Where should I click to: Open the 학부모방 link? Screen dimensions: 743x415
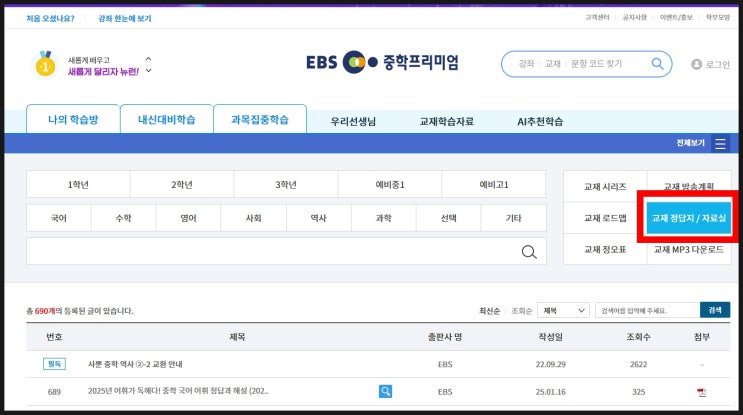[718, 18]
